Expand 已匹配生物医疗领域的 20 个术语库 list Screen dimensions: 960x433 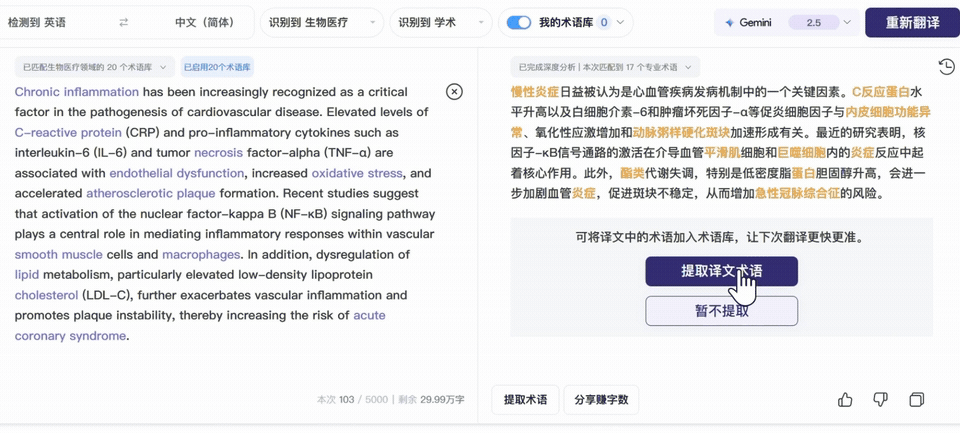pos(95,67)
